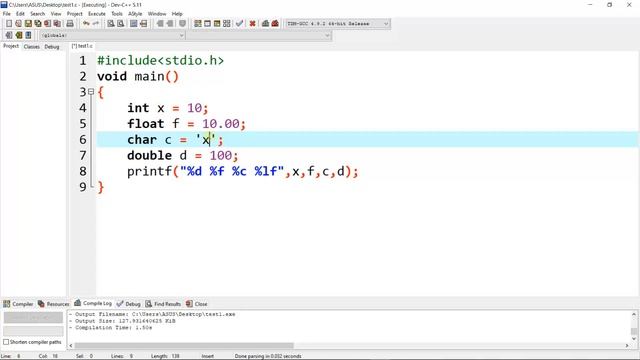Switch to the Project sidebar tab
640x360 pixels.
pos(11,46)
